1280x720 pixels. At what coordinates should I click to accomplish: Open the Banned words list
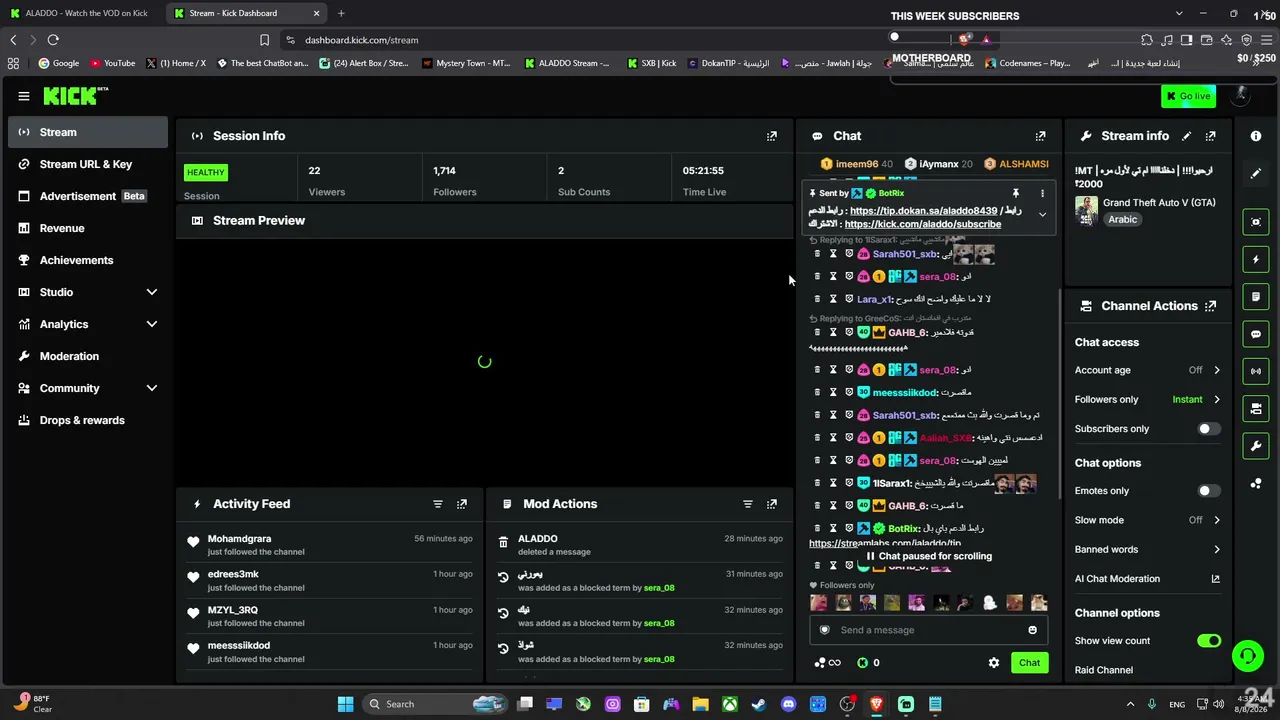[1147, 549]
